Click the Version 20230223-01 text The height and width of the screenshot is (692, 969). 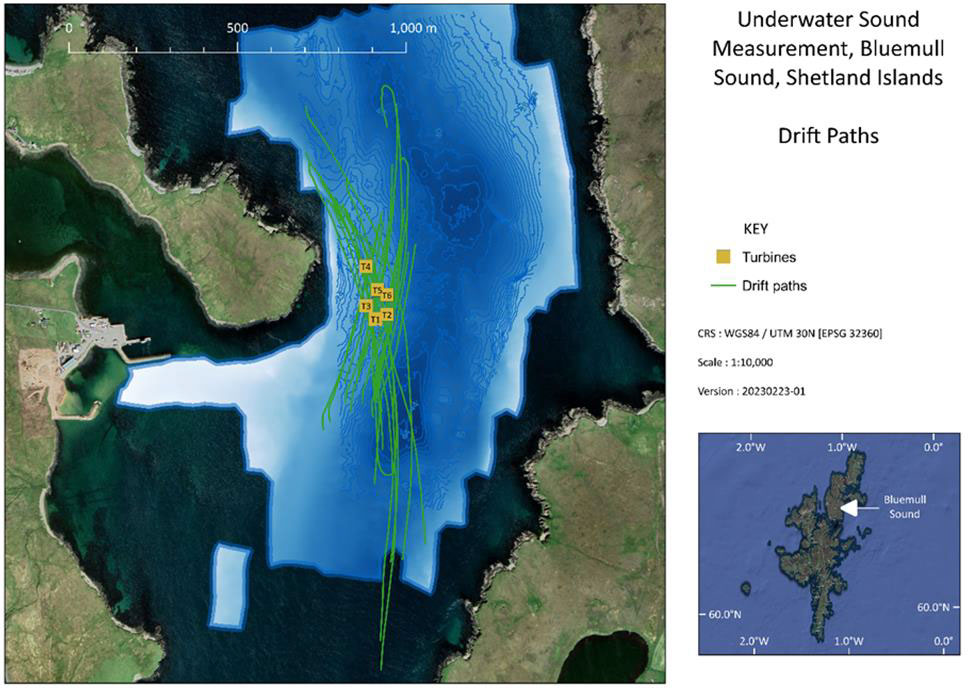(751, 391)
